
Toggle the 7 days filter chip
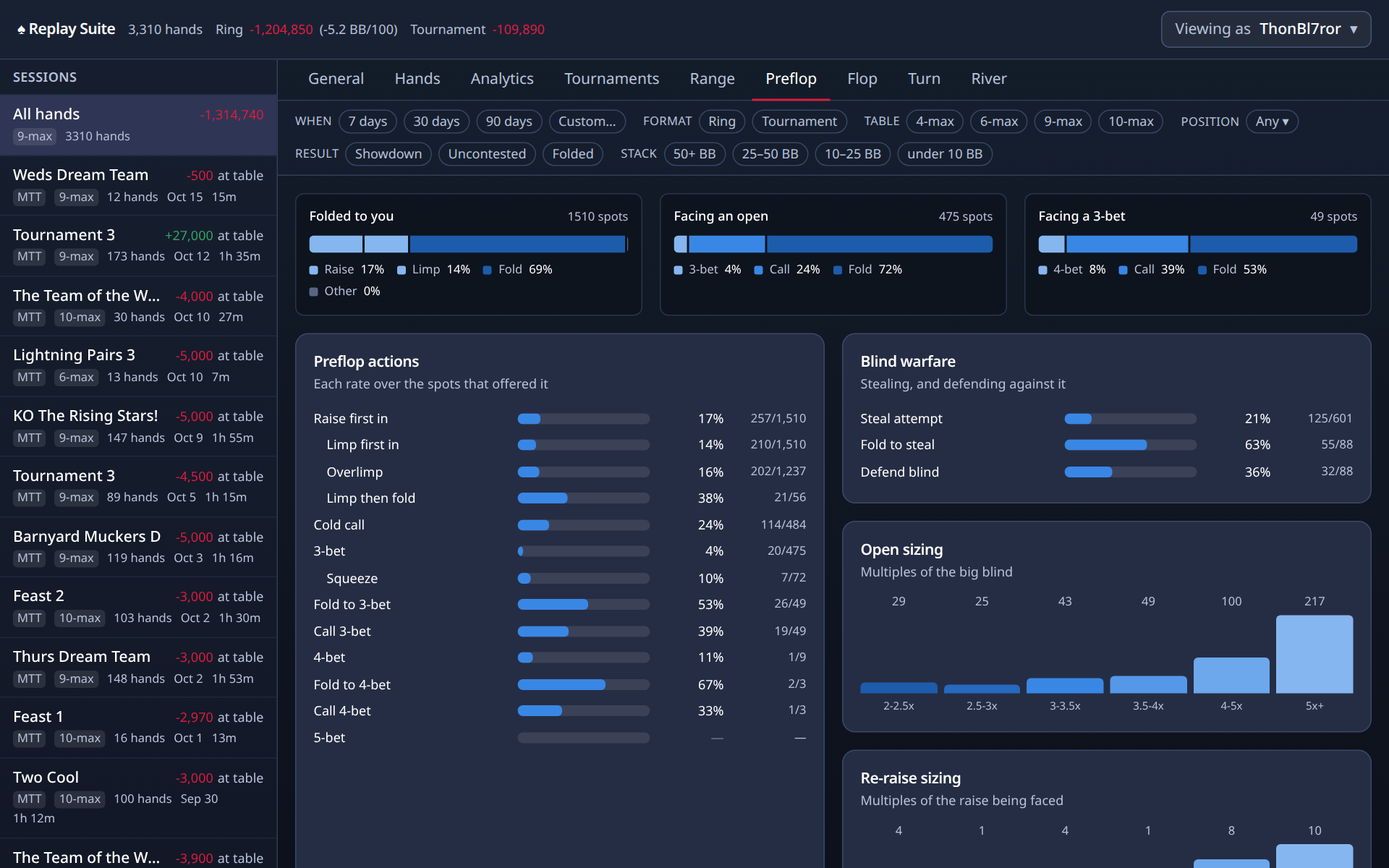click(368, 122)
